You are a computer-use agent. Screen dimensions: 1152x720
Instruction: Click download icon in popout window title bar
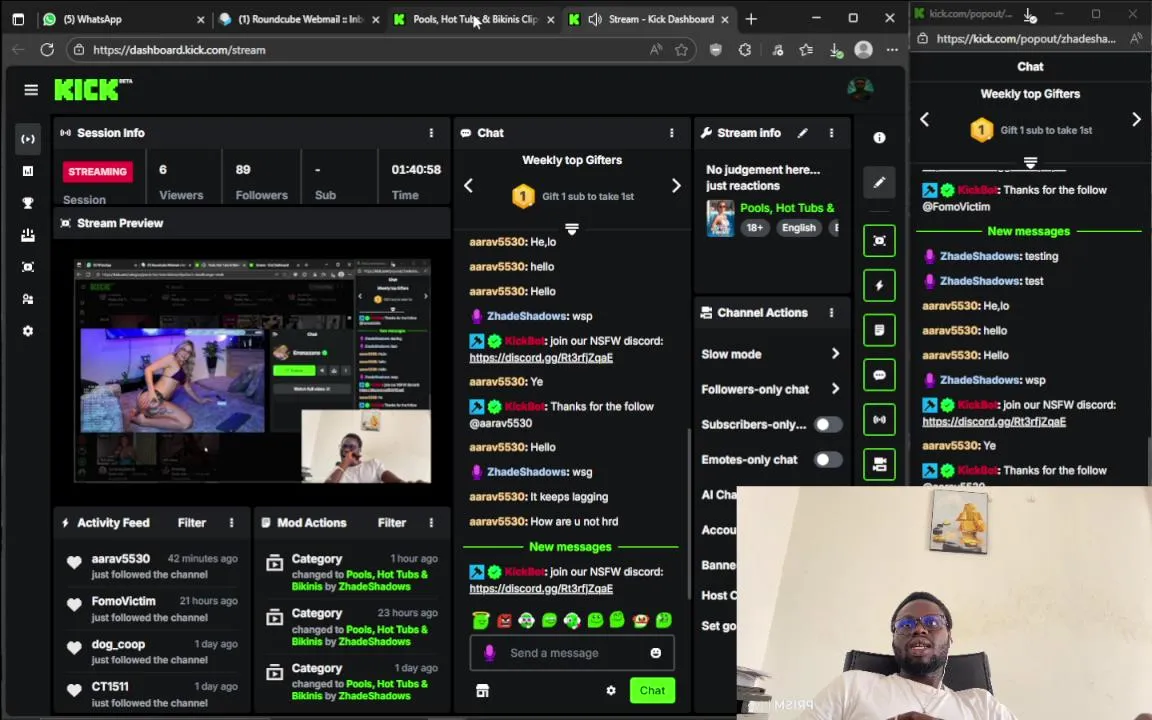coord(1030,14)
